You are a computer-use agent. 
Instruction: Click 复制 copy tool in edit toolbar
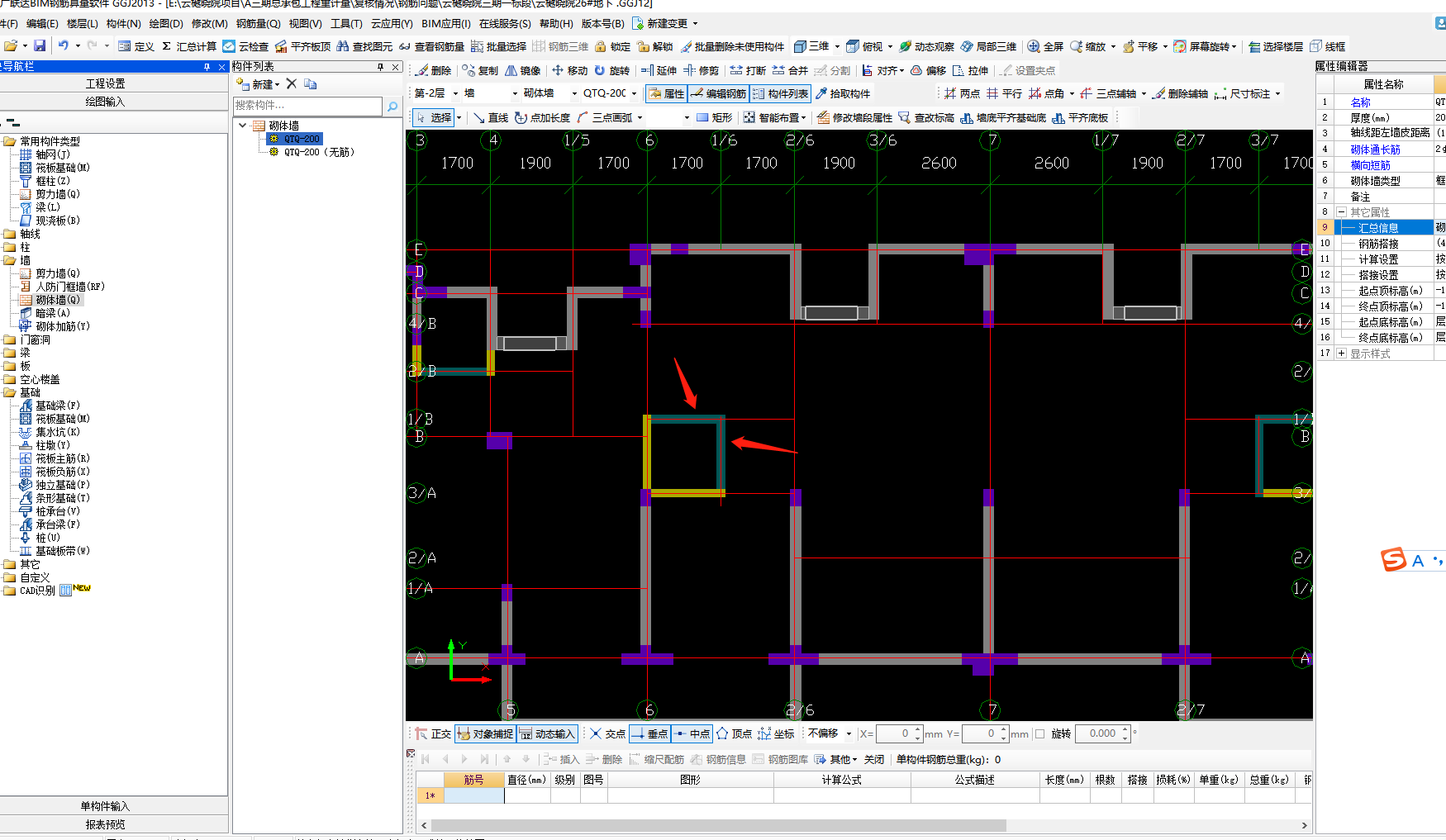(480, 70)
